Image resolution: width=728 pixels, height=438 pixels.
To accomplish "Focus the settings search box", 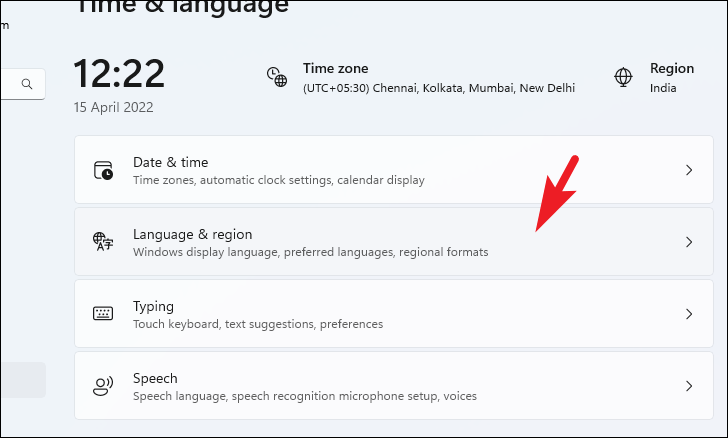I will click(x=12, y=84).
